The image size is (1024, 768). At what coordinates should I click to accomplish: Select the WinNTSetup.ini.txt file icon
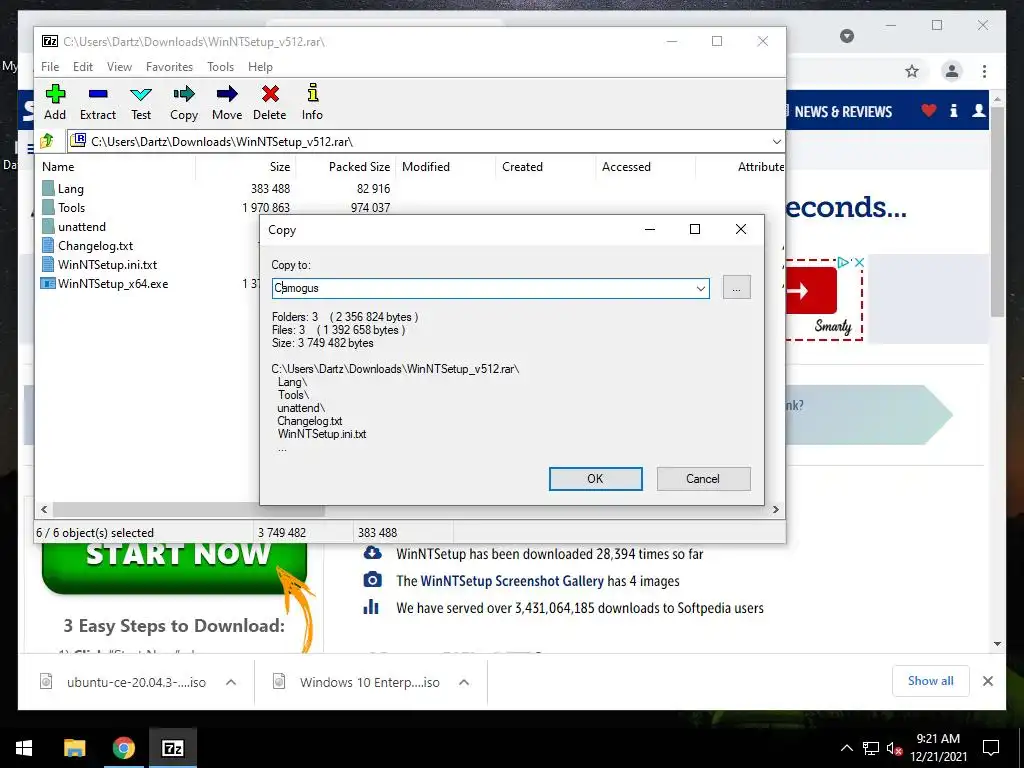point(48,264)
